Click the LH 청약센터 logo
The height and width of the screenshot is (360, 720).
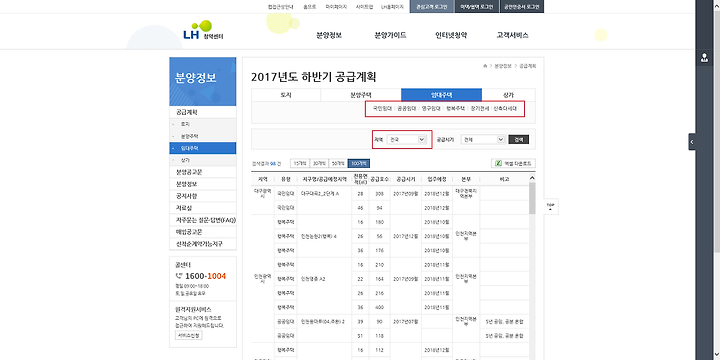203,31
